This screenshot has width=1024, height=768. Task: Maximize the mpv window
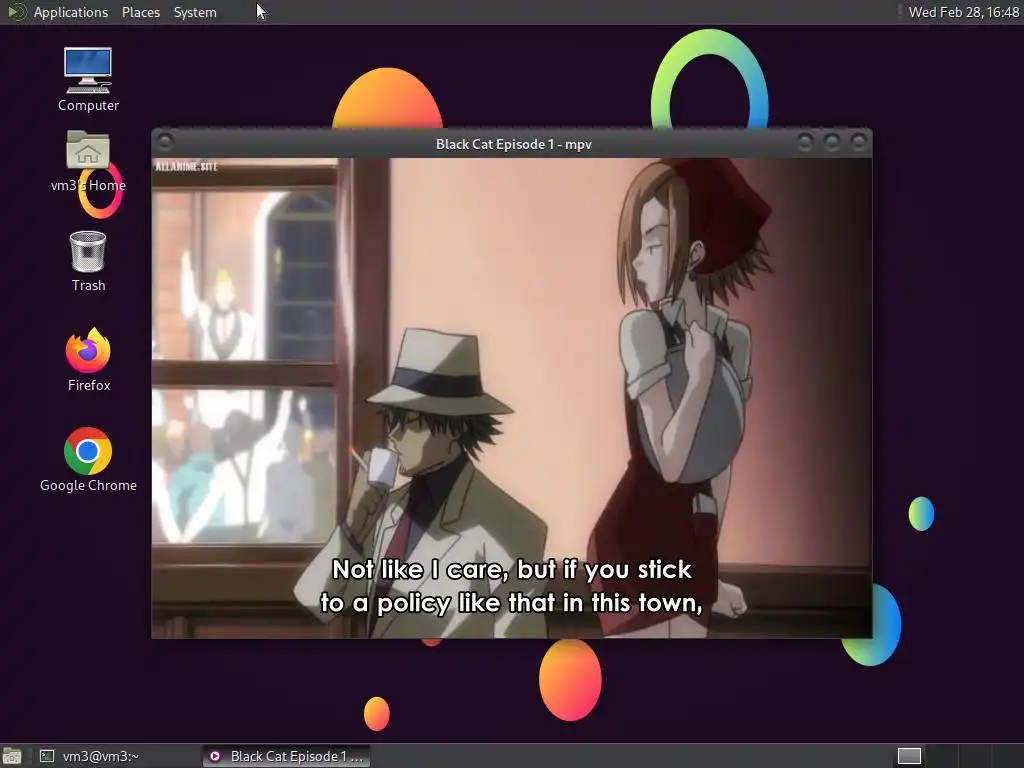831,142
